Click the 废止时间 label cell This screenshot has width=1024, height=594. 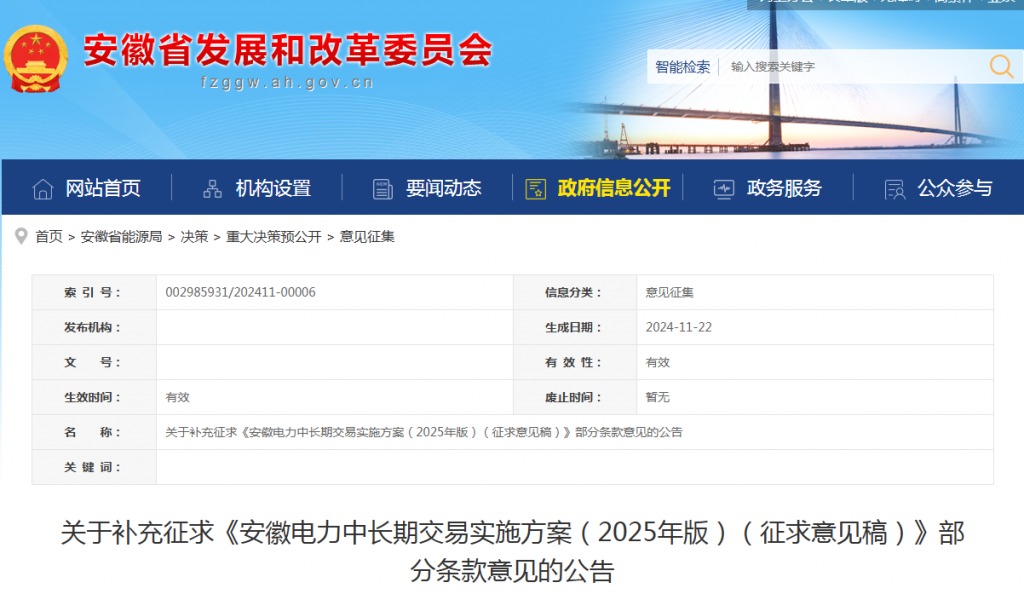575,398
